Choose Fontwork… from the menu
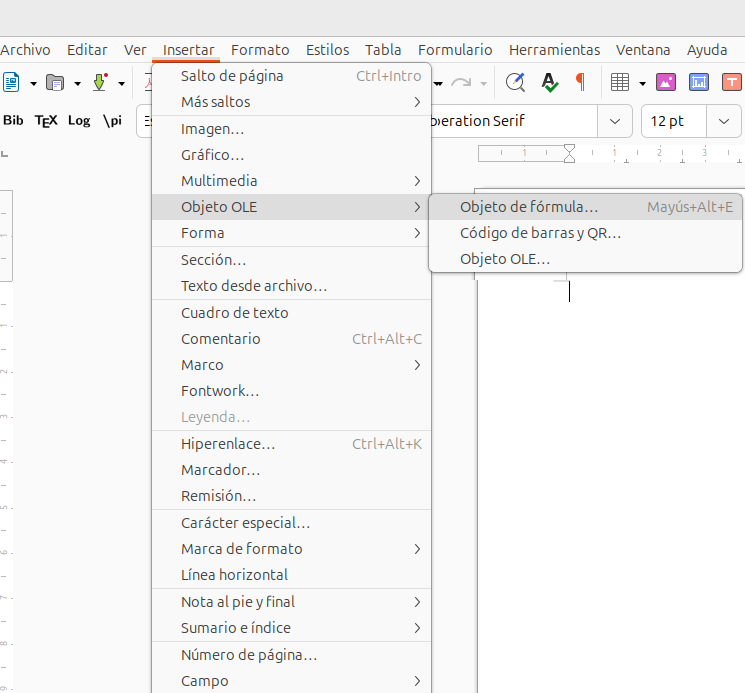The height and width of the screenshot is (693, 745). point(291,391)
